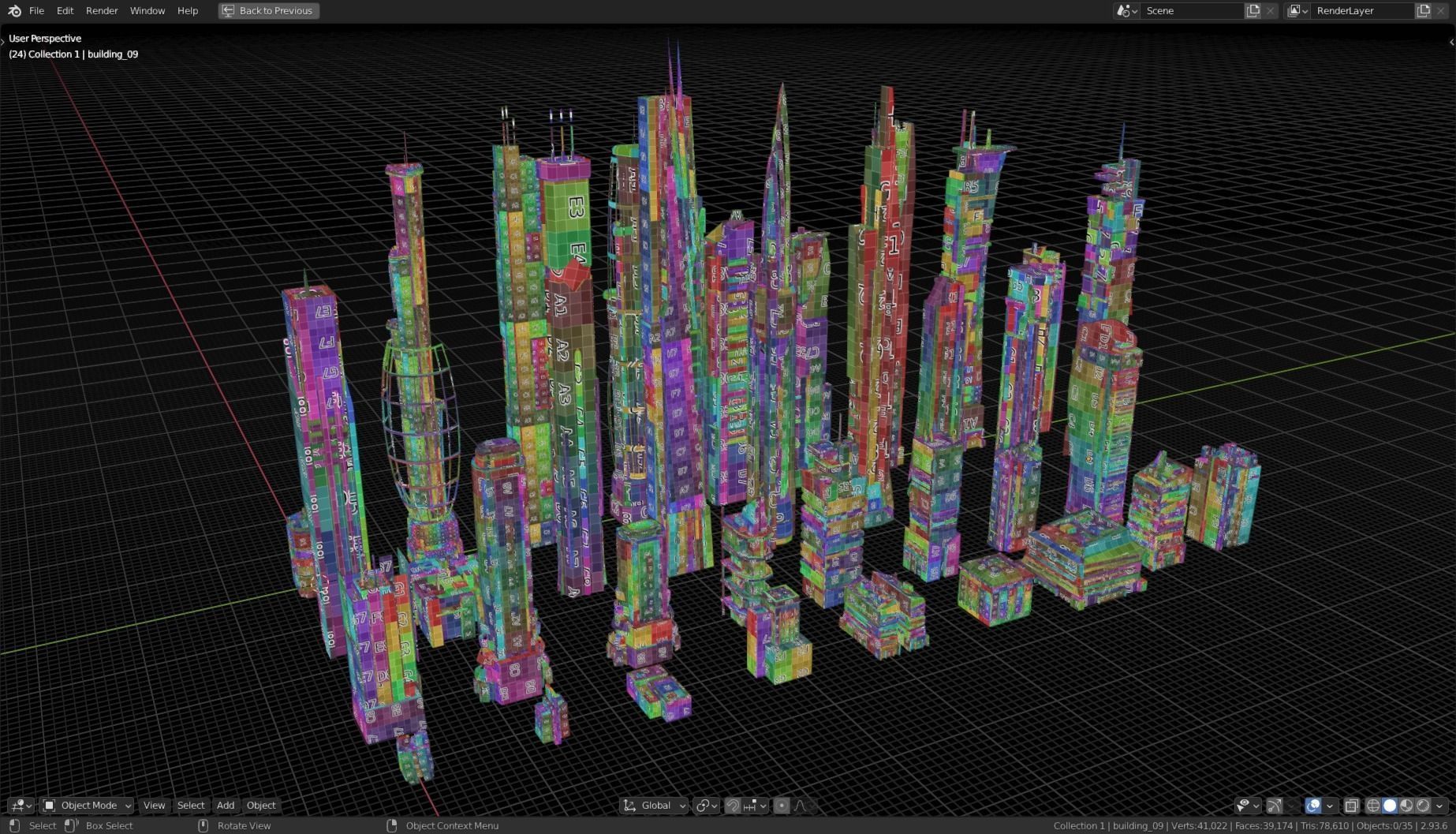Click the building face labeled A2
Image resolution: width=1456 pixels, height=834 pixels.
coord(562,350)
